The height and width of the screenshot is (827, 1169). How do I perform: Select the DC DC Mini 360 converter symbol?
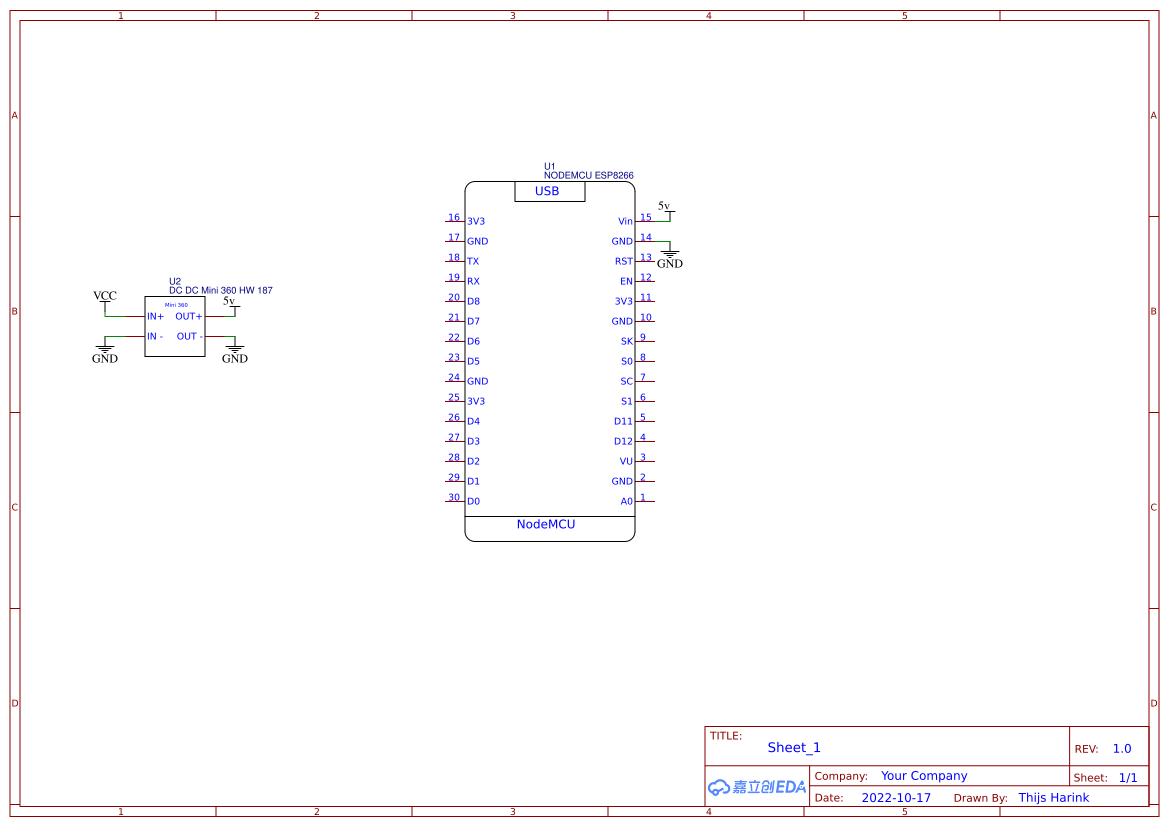click(175, 325)
